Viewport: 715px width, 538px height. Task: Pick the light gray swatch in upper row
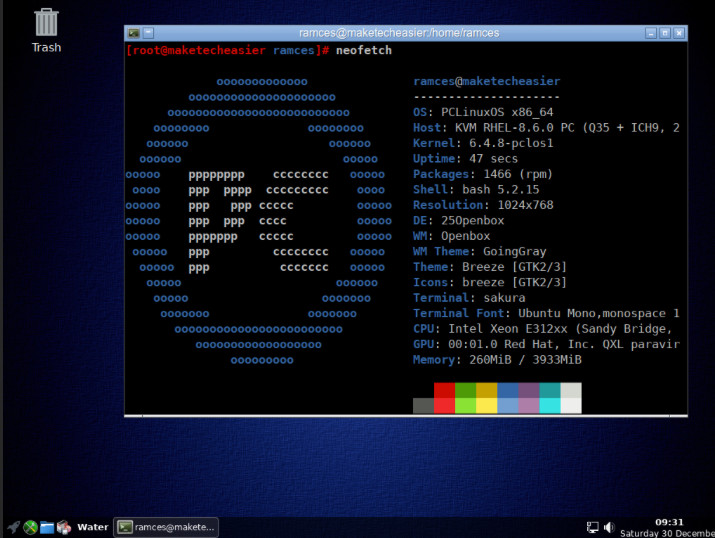point(571,390)
